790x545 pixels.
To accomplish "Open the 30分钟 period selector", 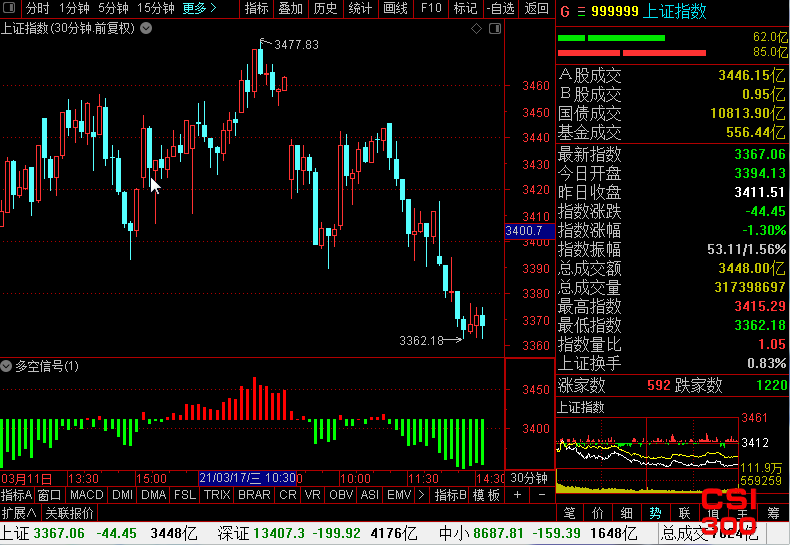I will coord(529,478).
